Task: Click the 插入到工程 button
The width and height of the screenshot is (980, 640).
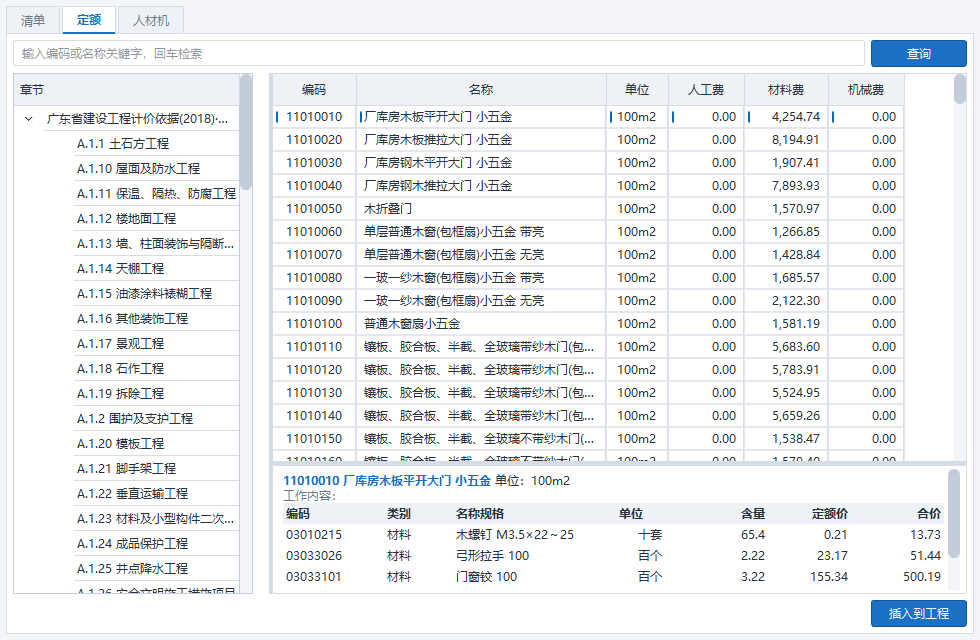Action: coord(919,614)
